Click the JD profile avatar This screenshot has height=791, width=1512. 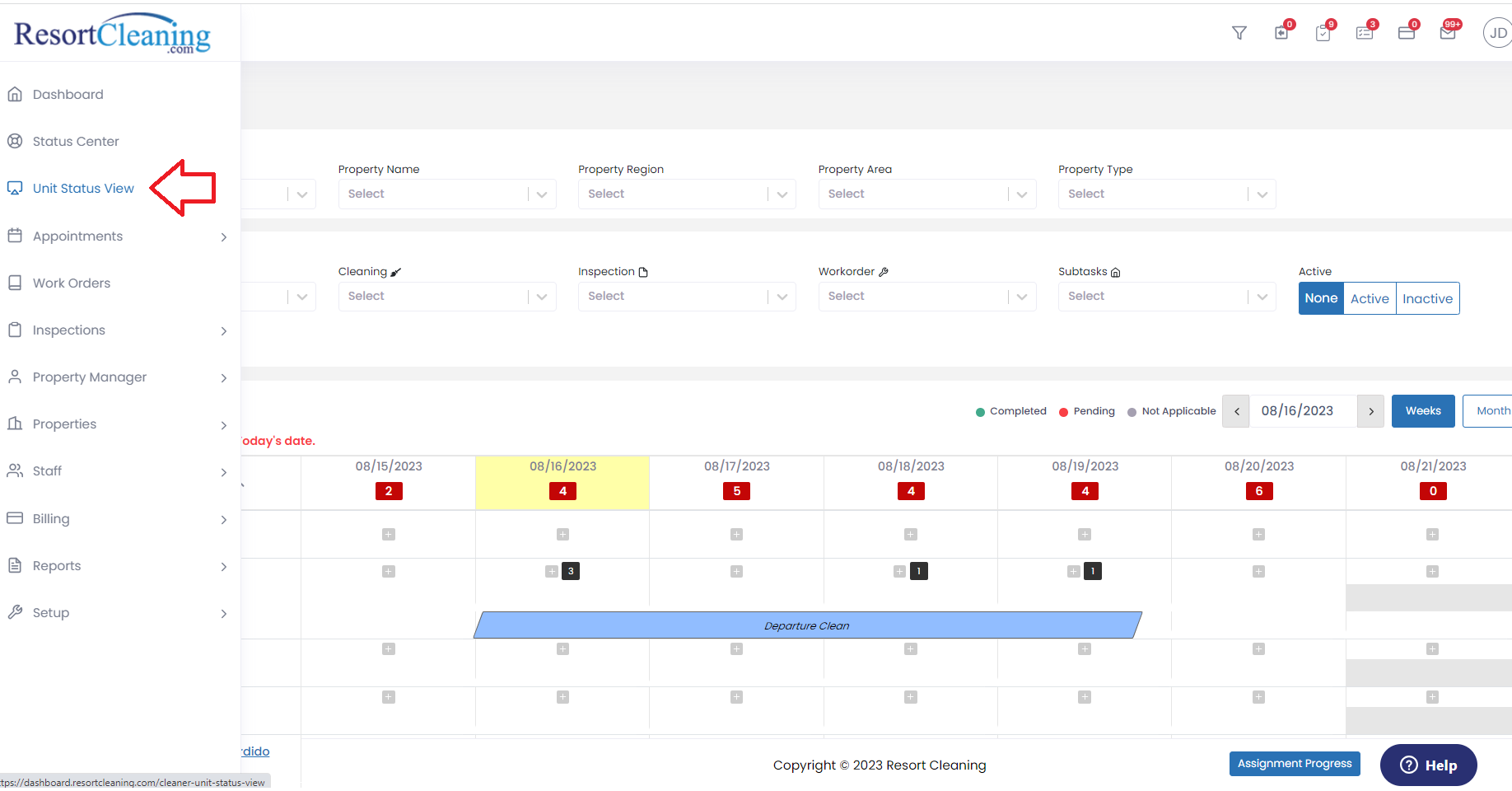[1497, 32]
